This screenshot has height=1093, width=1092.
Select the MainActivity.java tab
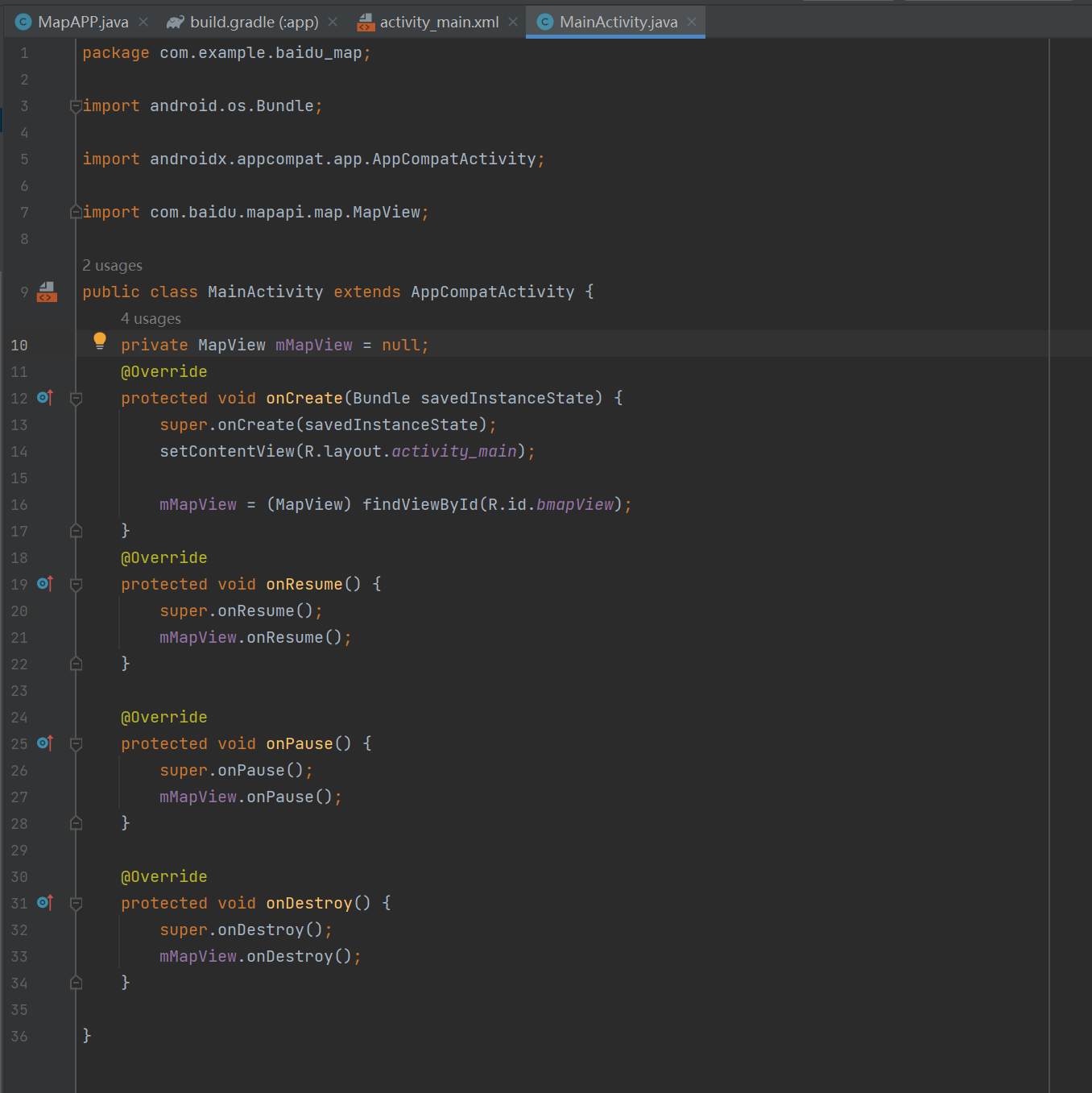coord(618,22)
